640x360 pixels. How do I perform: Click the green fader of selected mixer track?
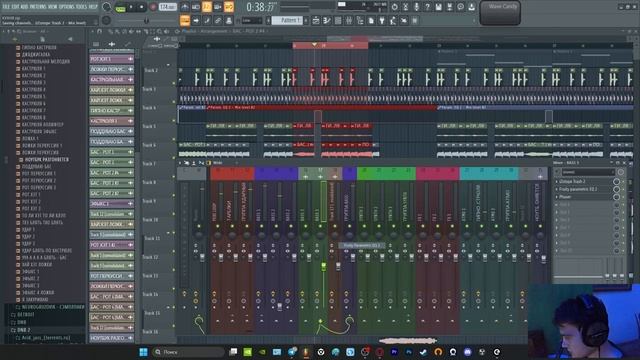tap(323, 267)
